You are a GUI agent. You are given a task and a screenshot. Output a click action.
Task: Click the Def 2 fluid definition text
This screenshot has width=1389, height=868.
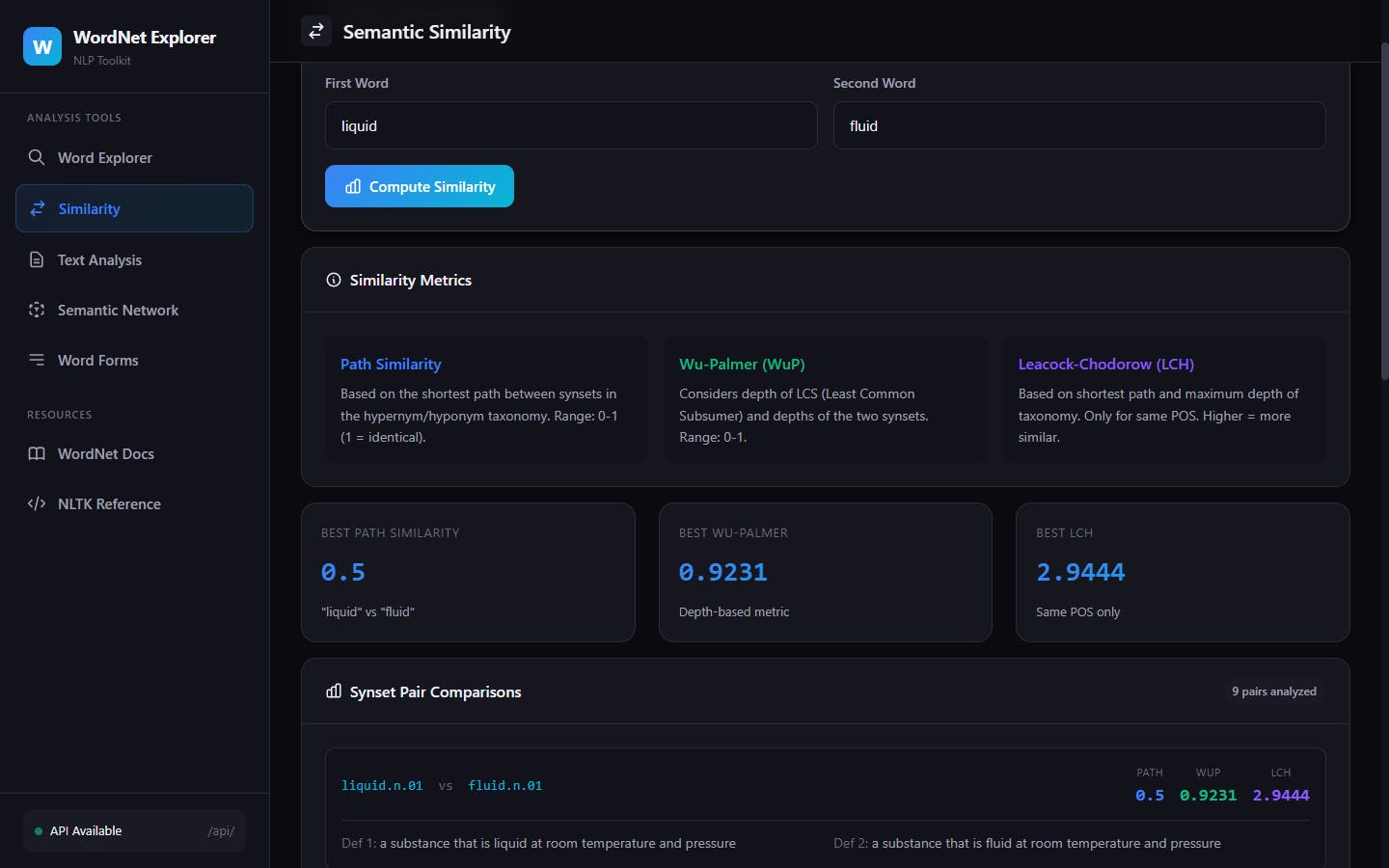click(1047, 843)
